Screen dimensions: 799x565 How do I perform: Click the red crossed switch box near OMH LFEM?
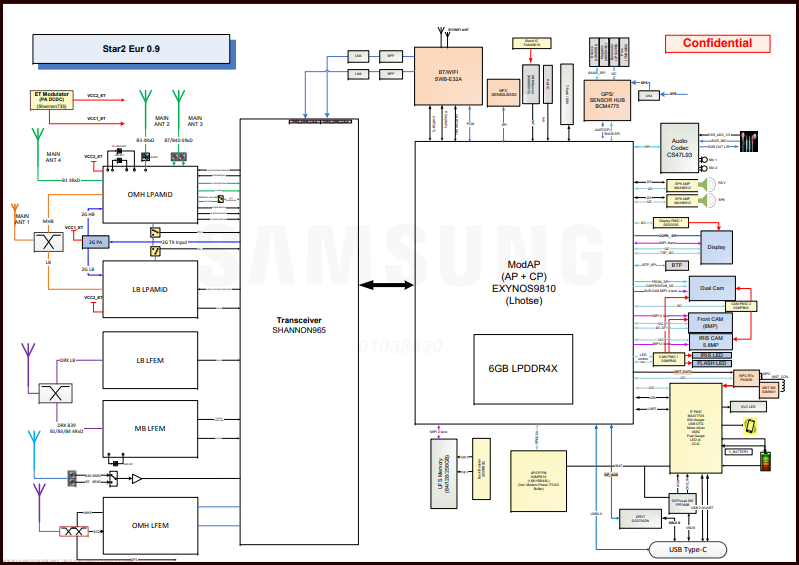(74, 531)
